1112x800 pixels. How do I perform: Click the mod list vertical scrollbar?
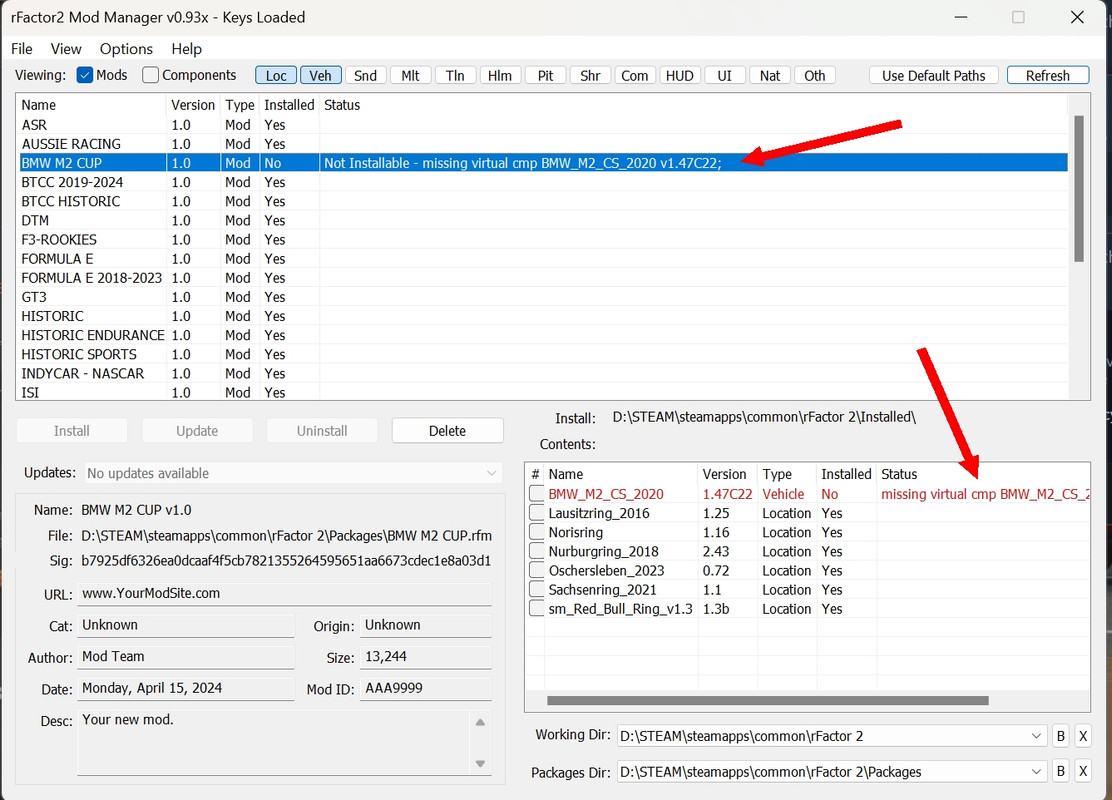(x=1079, y=189)
